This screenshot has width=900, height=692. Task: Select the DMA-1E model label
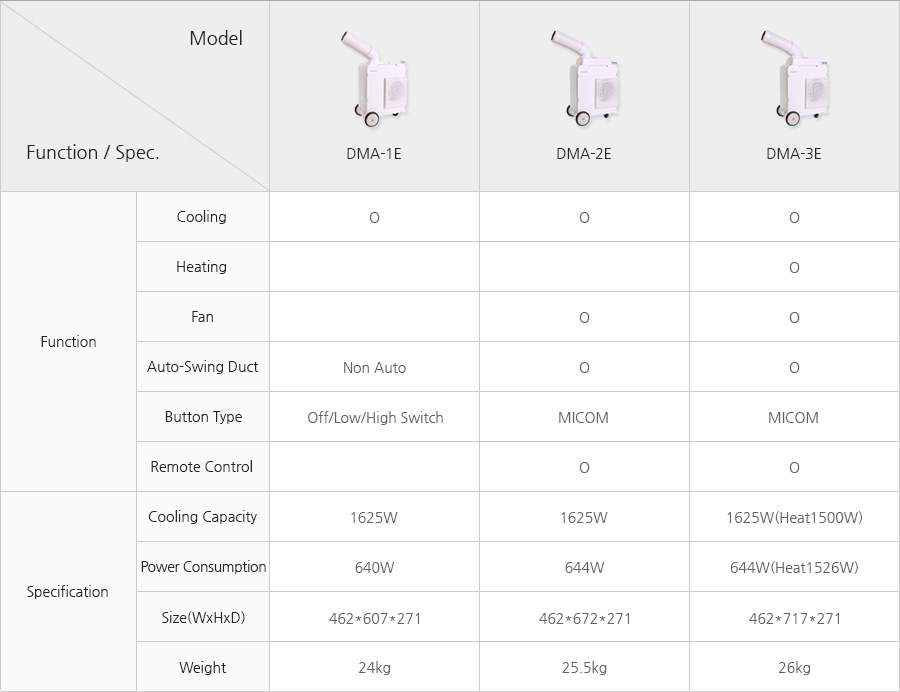click(374, 154)
